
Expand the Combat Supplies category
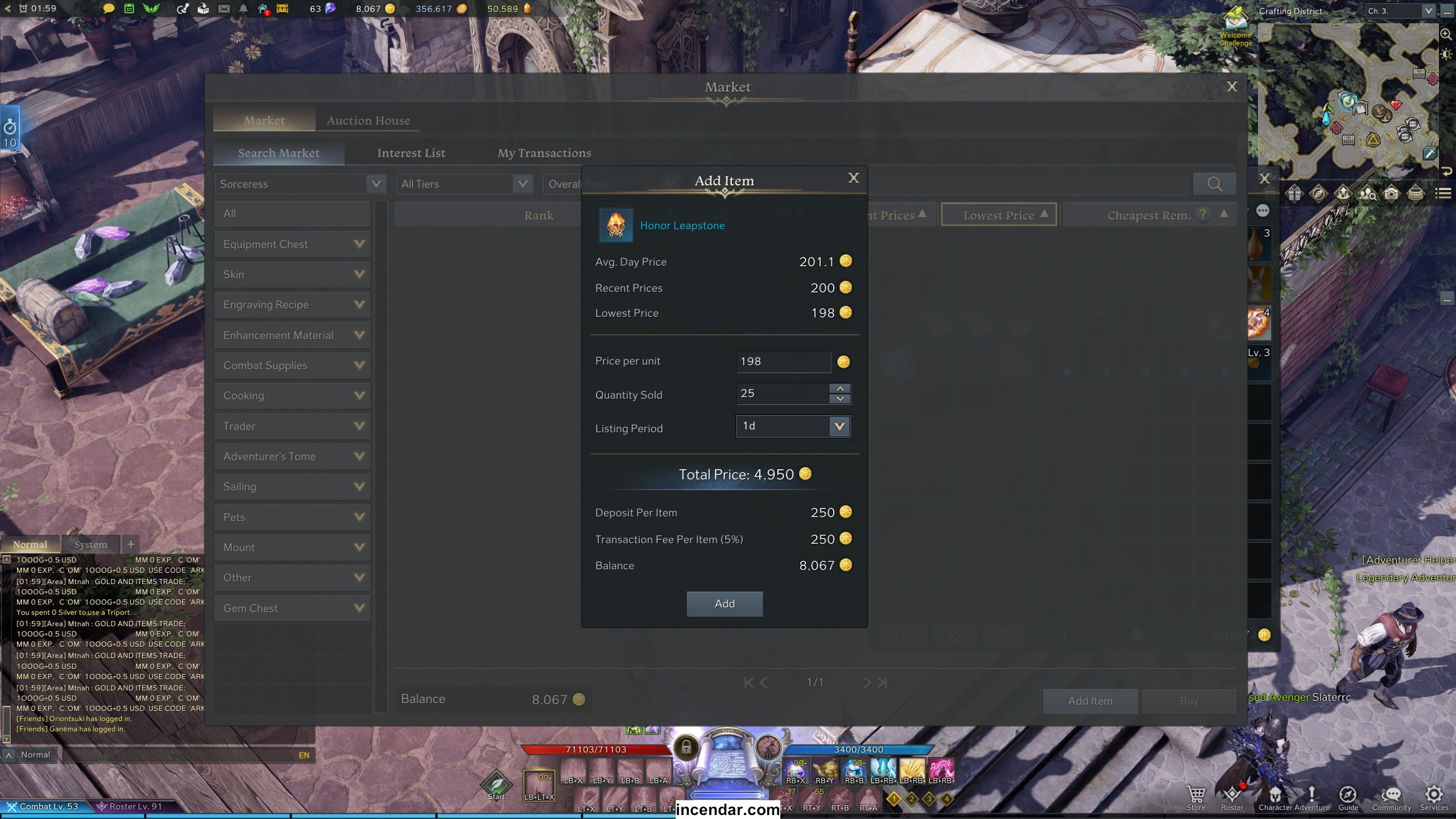(x=292, y=365)
